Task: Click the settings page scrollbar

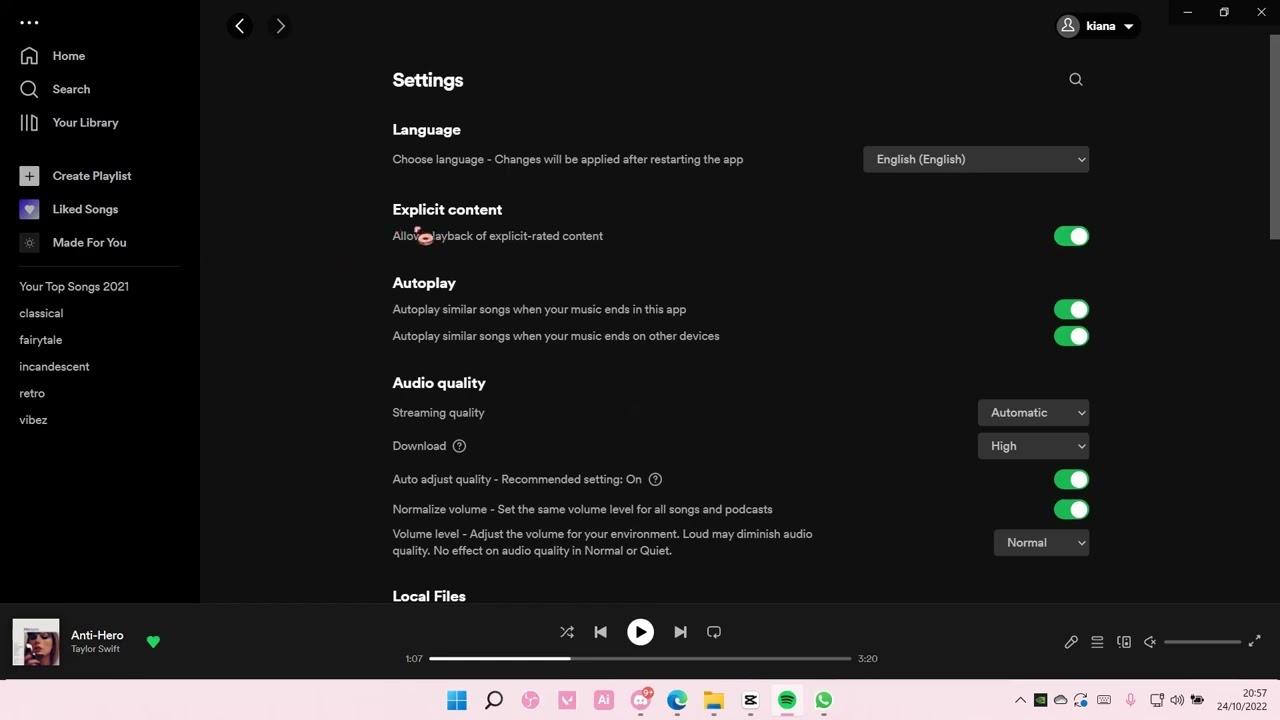Action: coord(1274,138)
